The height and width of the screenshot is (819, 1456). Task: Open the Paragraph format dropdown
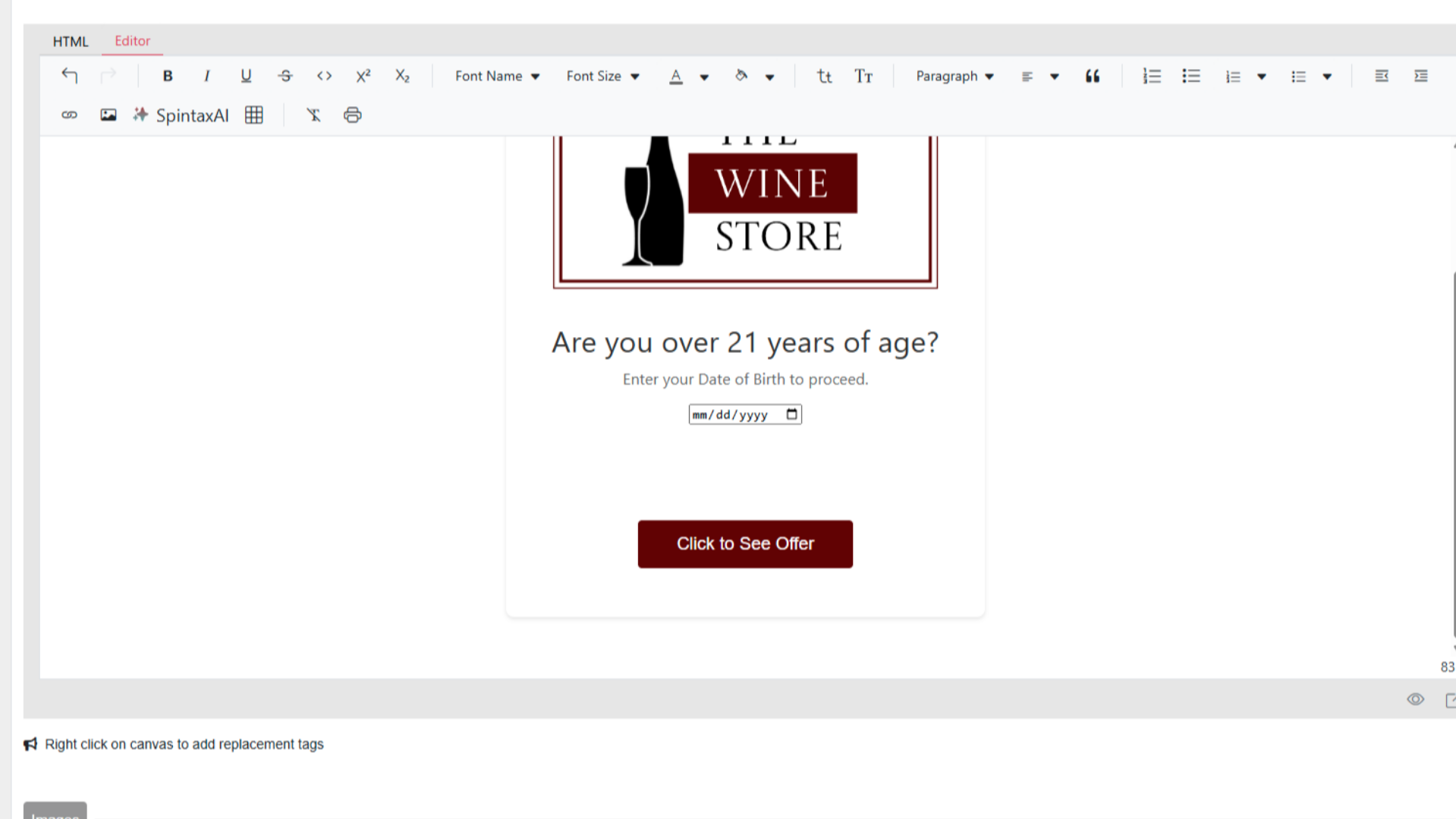954,76
